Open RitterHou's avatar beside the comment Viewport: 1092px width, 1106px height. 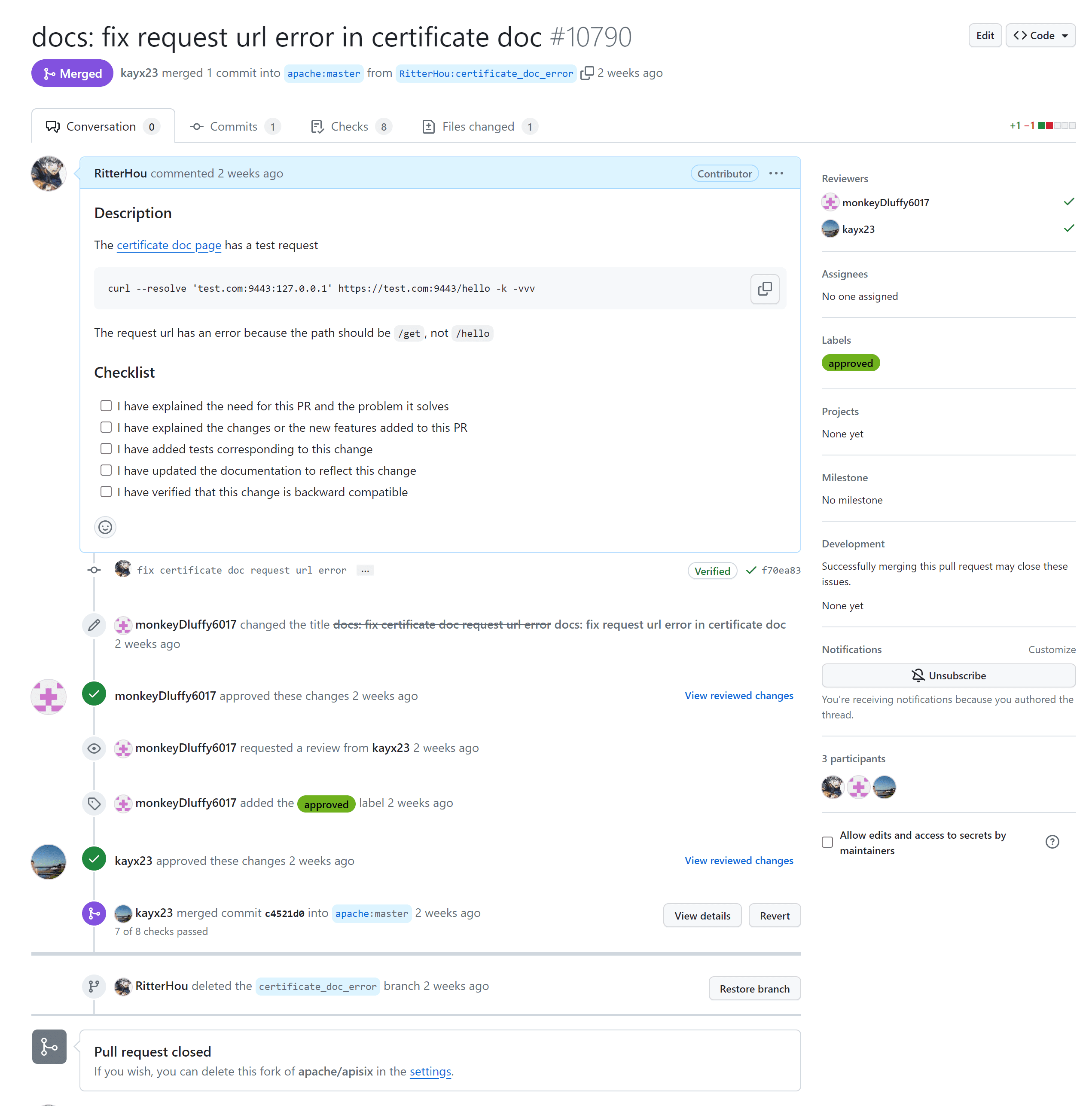[49, 174]
